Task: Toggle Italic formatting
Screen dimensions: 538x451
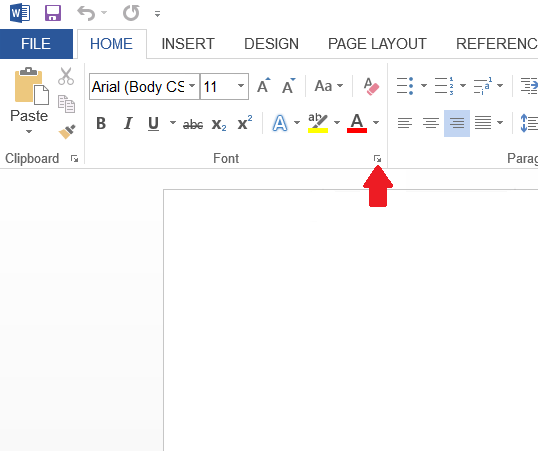Action: [128, 123]
